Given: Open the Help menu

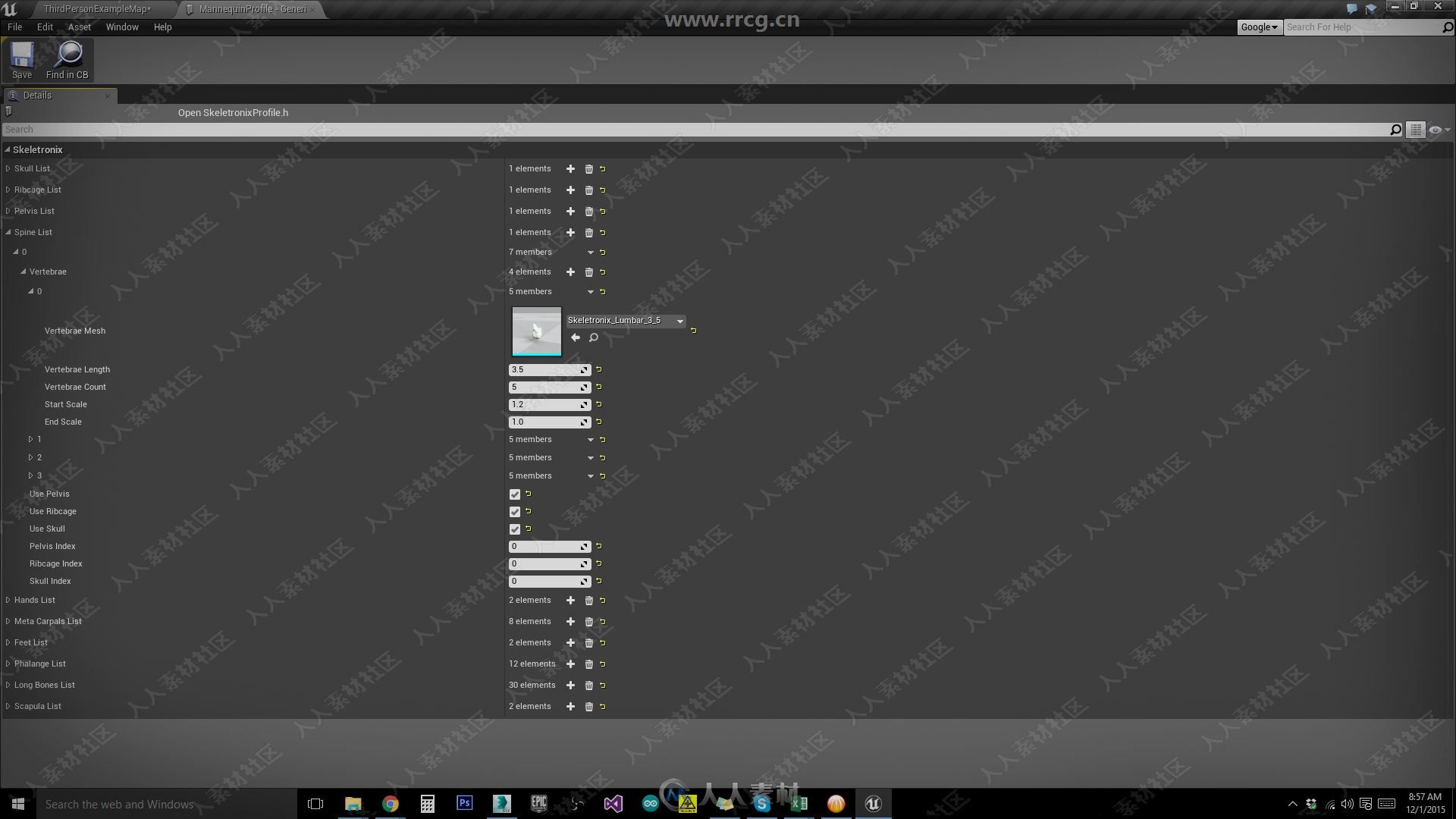Looking at the screenshot, I should (x=162, y=27).
